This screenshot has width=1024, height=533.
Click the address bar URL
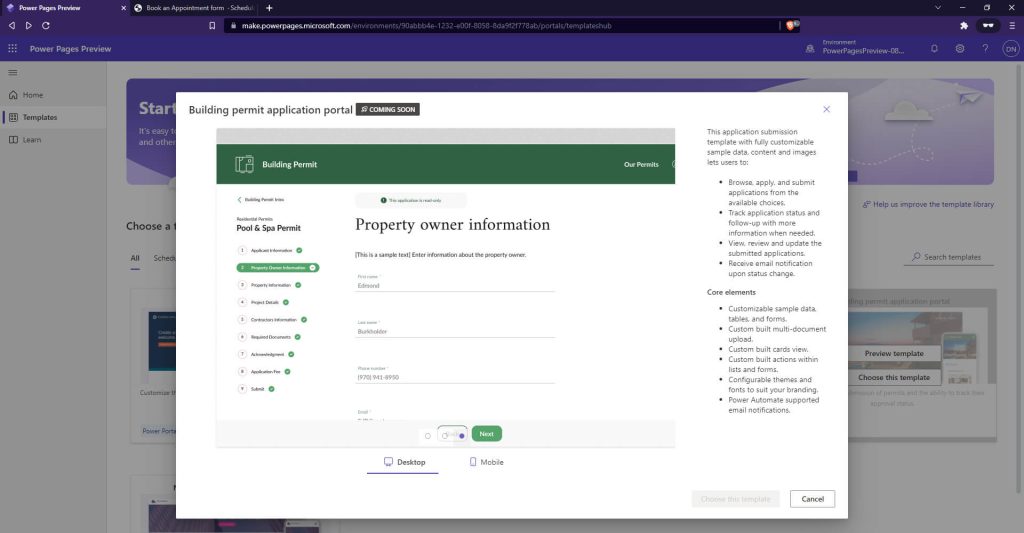(426, 25)
